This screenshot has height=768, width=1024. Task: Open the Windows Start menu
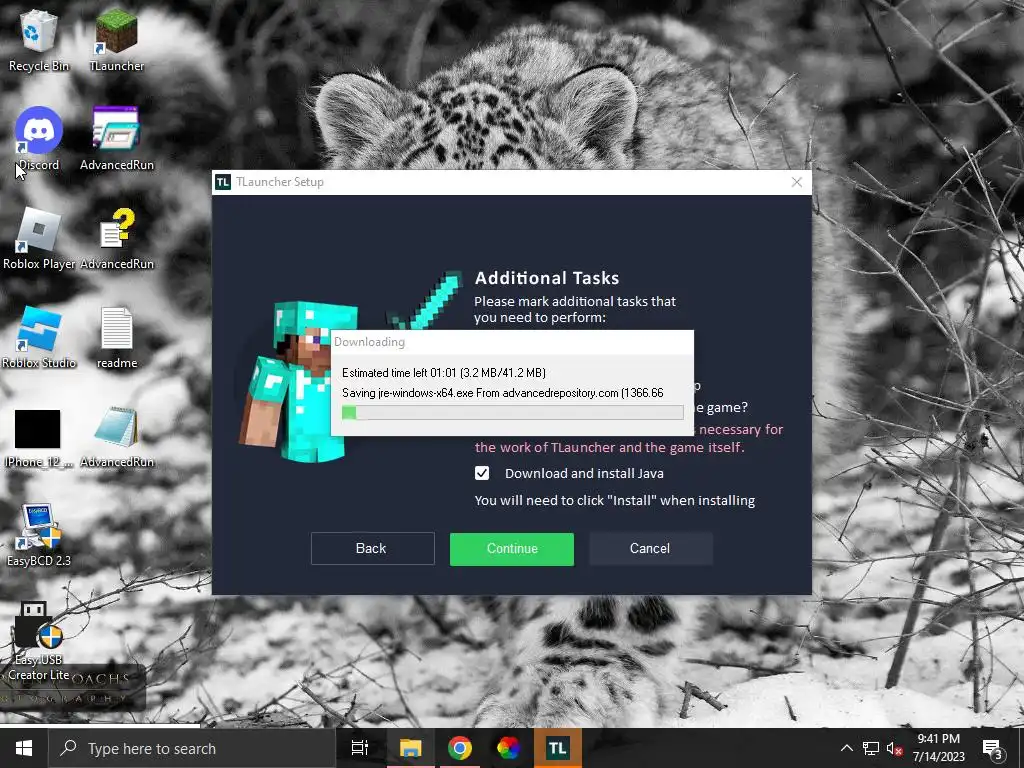24,748
